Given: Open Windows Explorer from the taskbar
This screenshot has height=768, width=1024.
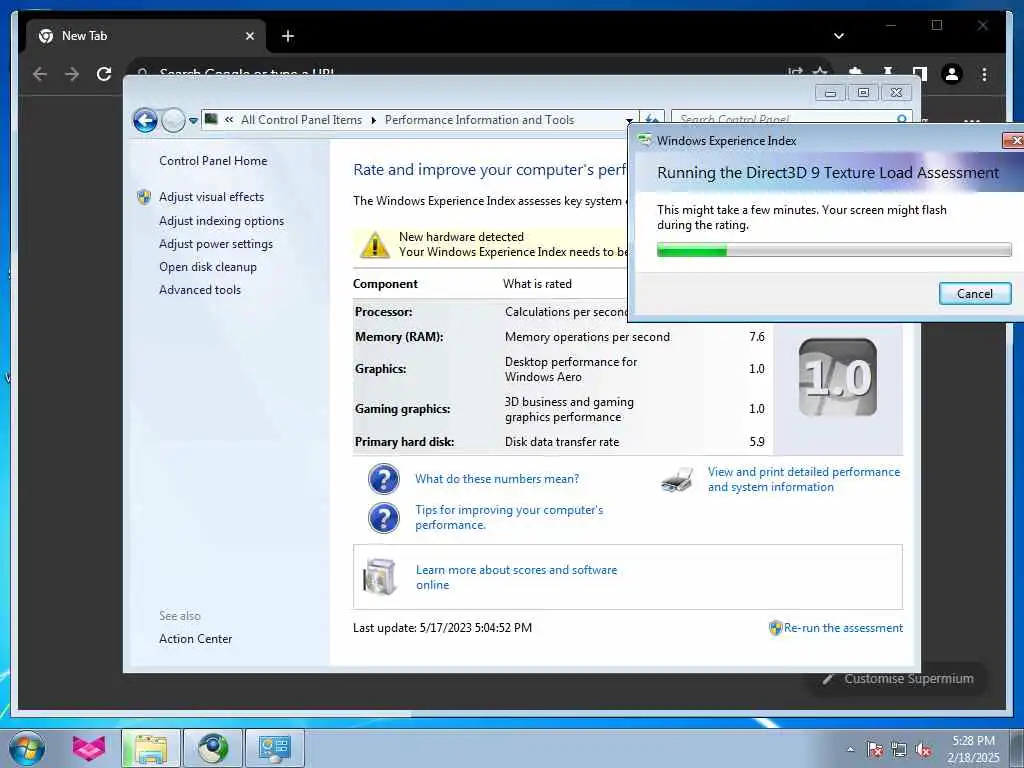Looking at the screenshot, I should coord(151,749).
